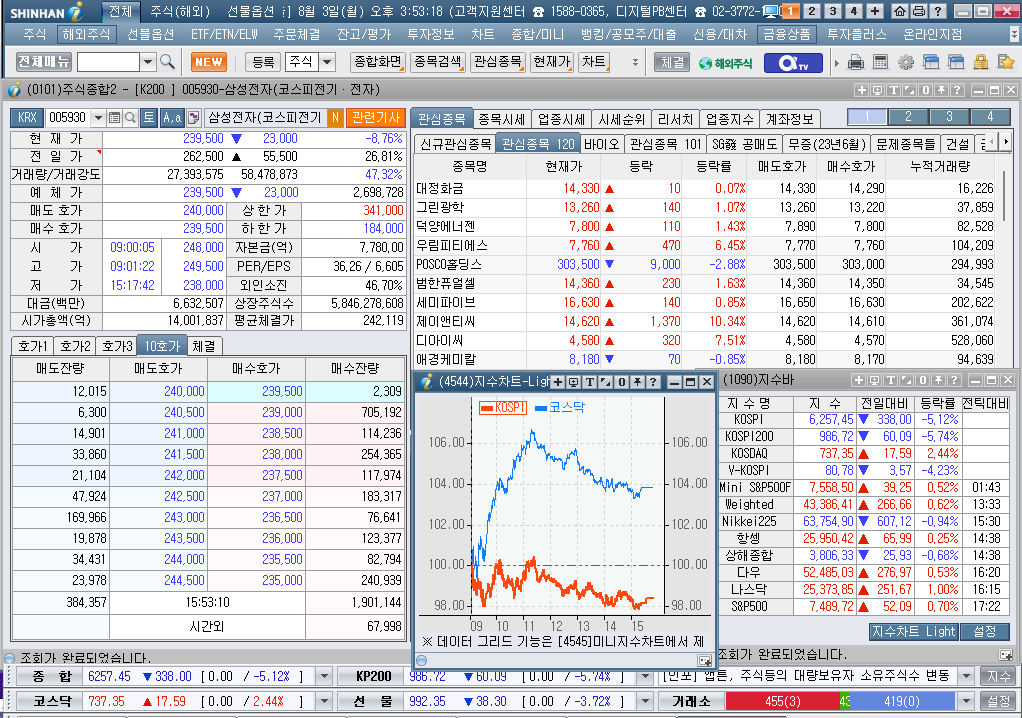Open dropdown beside 선물 ticker bar
Screen dimensions: 1022x718
[x=645, y=701]
